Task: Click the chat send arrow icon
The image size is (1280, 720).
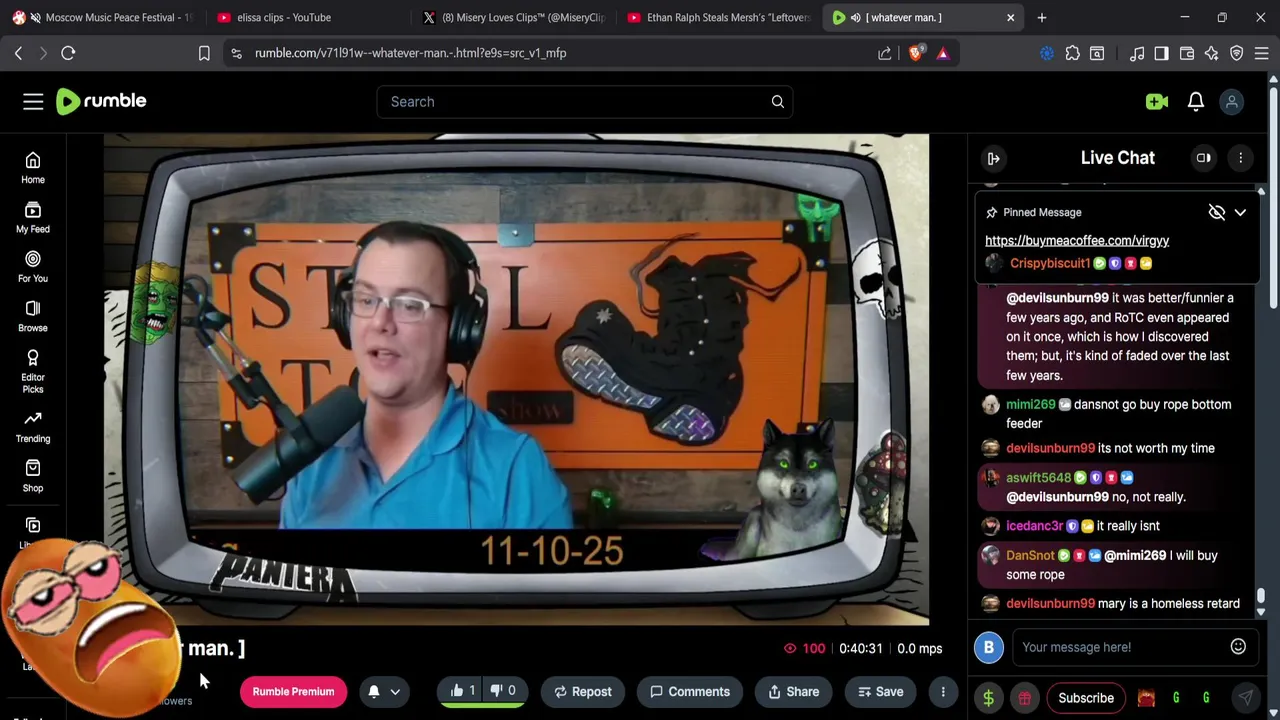Action: (x=1246, y=698)
